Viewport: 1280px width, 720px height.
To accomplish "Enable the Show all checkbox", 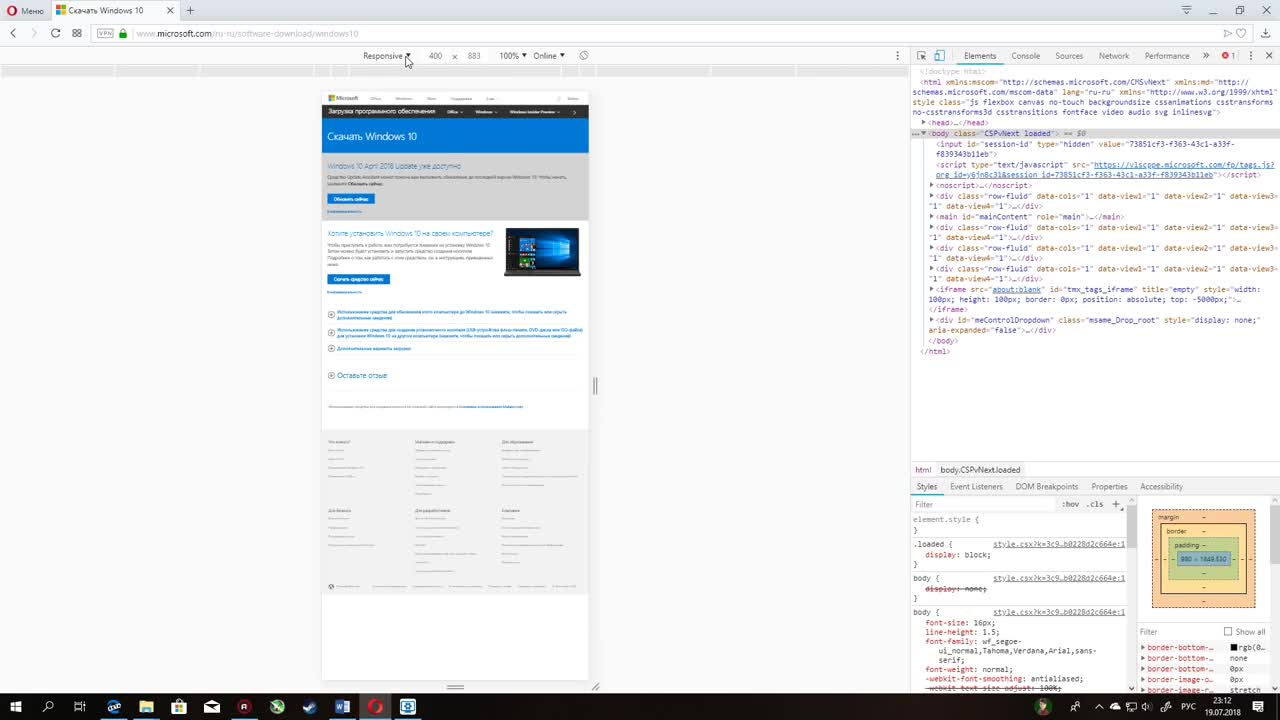I will 1228,631.
